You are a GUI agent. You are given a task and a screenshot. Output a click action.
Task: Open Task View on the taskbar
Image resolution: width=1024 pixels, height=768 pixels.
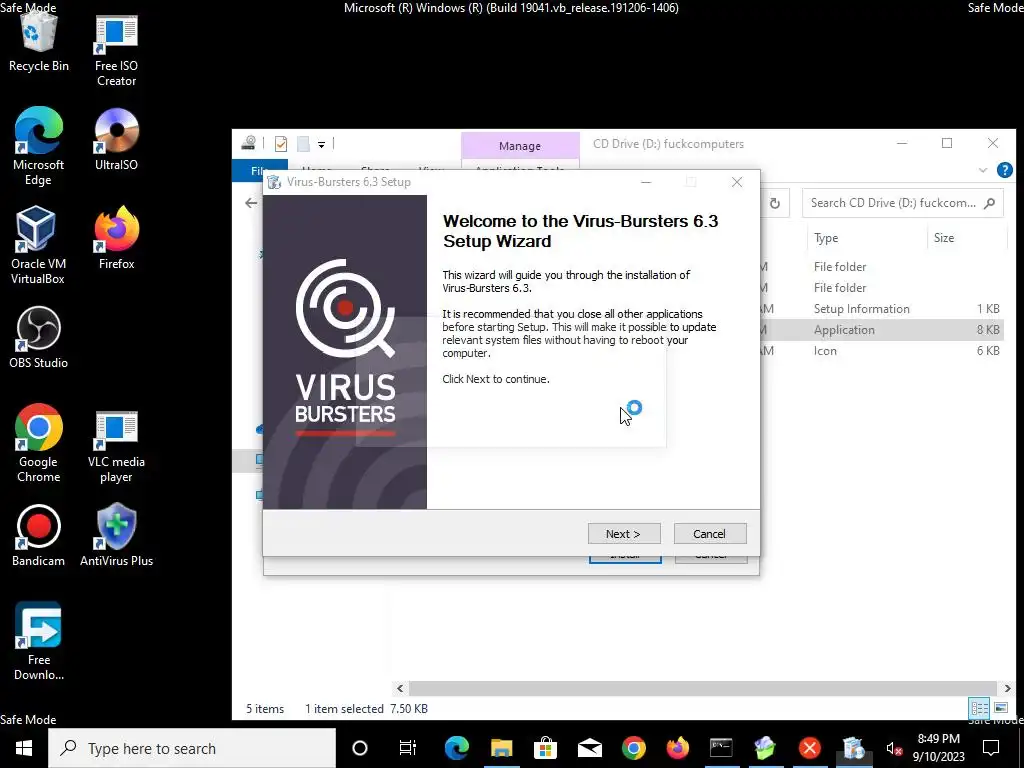408,748
